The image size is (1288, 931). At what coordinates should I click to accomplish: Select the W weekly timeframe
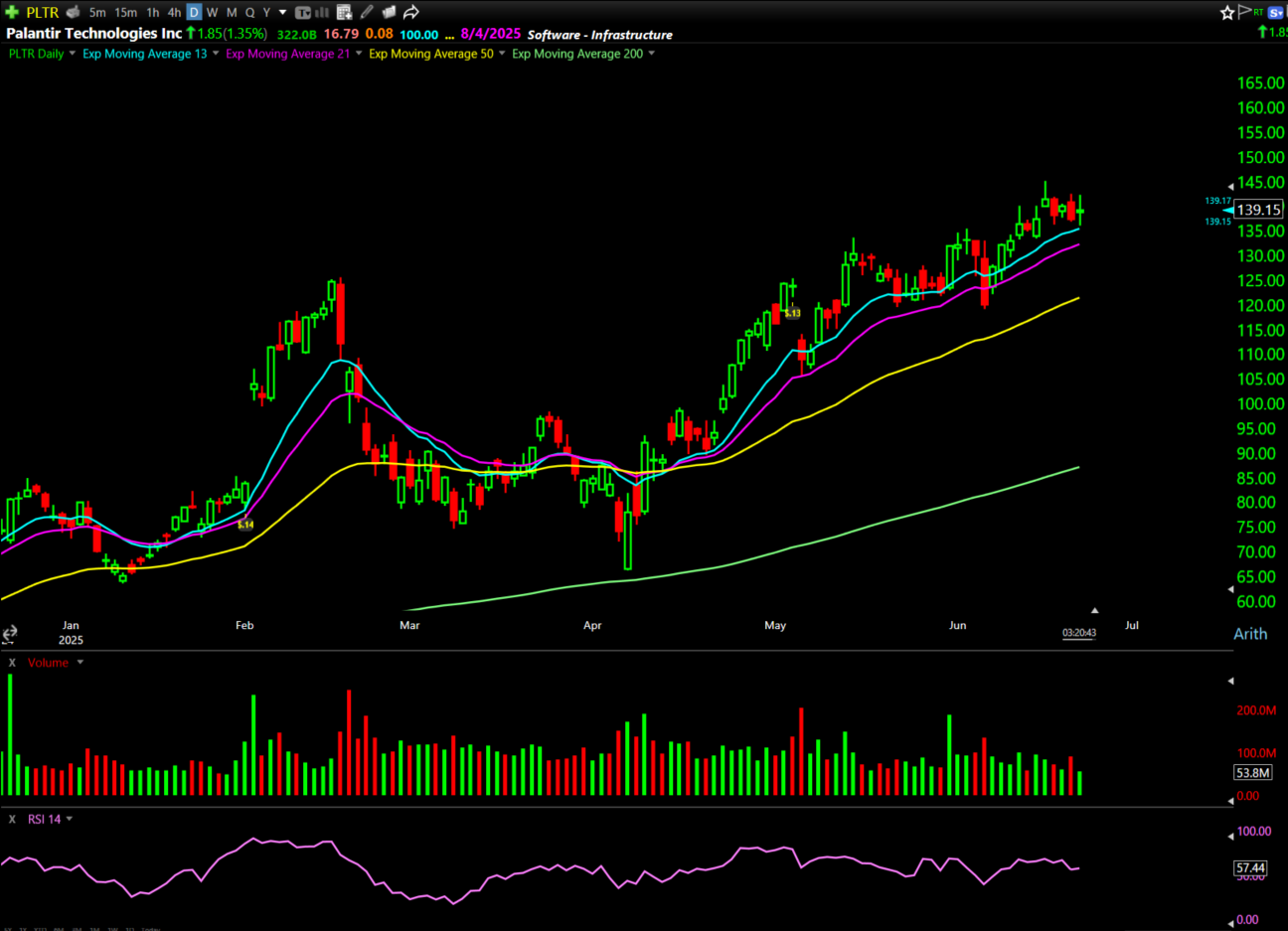(x=212, y=12)
